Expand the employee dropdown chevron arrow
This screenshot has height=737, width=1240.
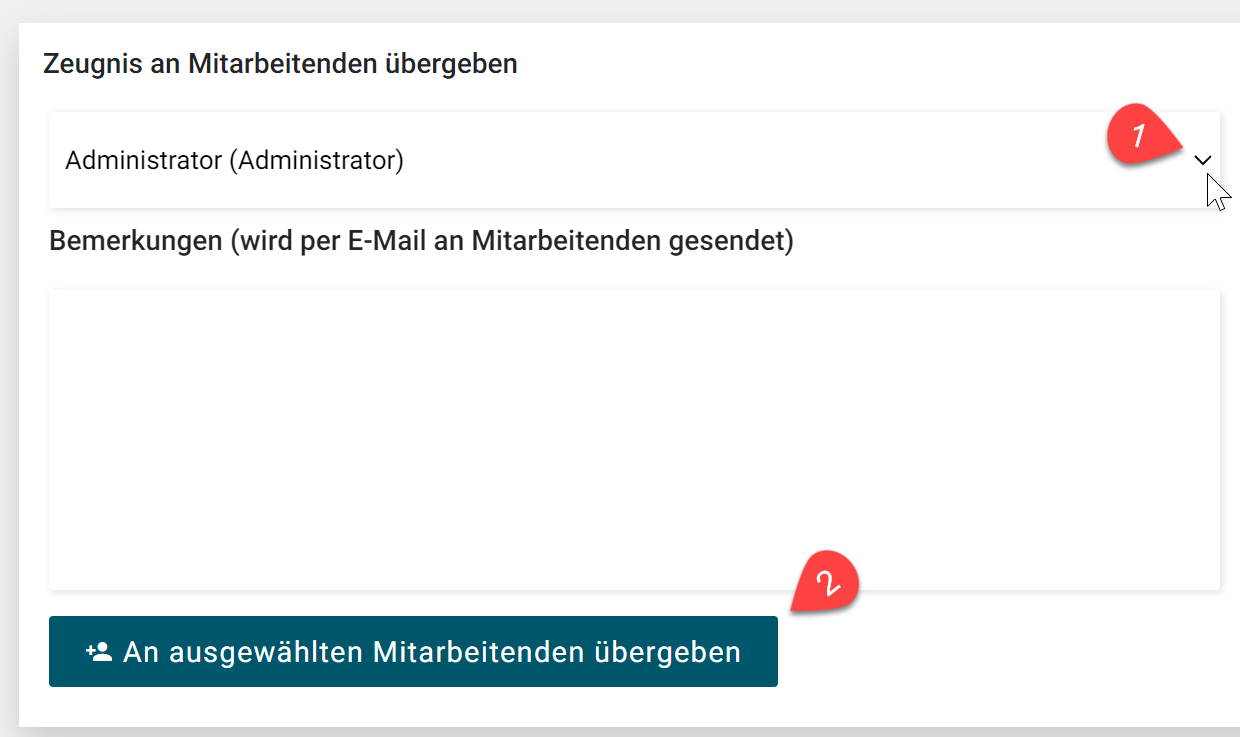pyautogui.click(x=1203, y=160)
